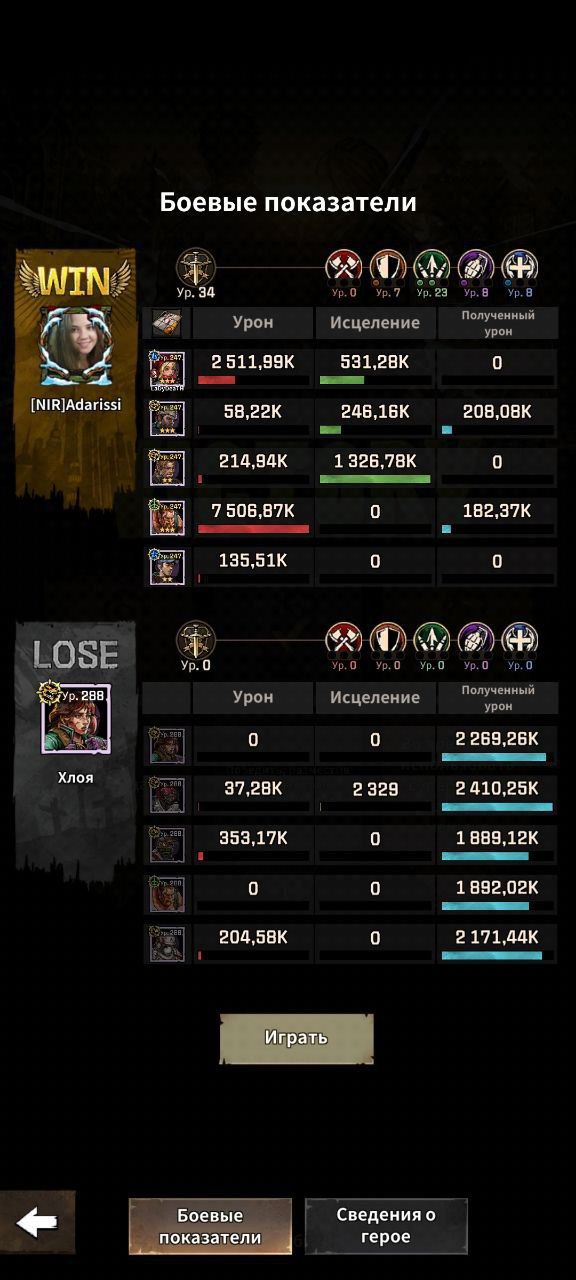
Task: Select loser hero with 353,17K damage
Action: coord(167,845)
